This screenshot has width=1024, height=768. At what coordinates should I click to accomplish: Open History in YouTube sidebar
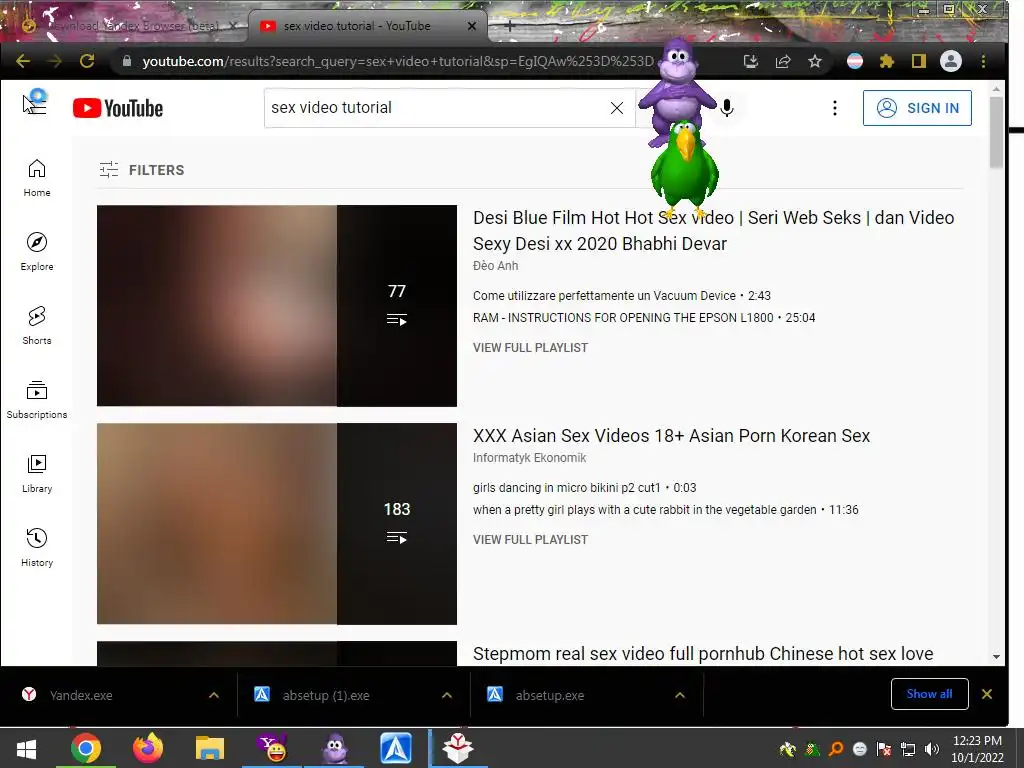[x=37, y=547]
